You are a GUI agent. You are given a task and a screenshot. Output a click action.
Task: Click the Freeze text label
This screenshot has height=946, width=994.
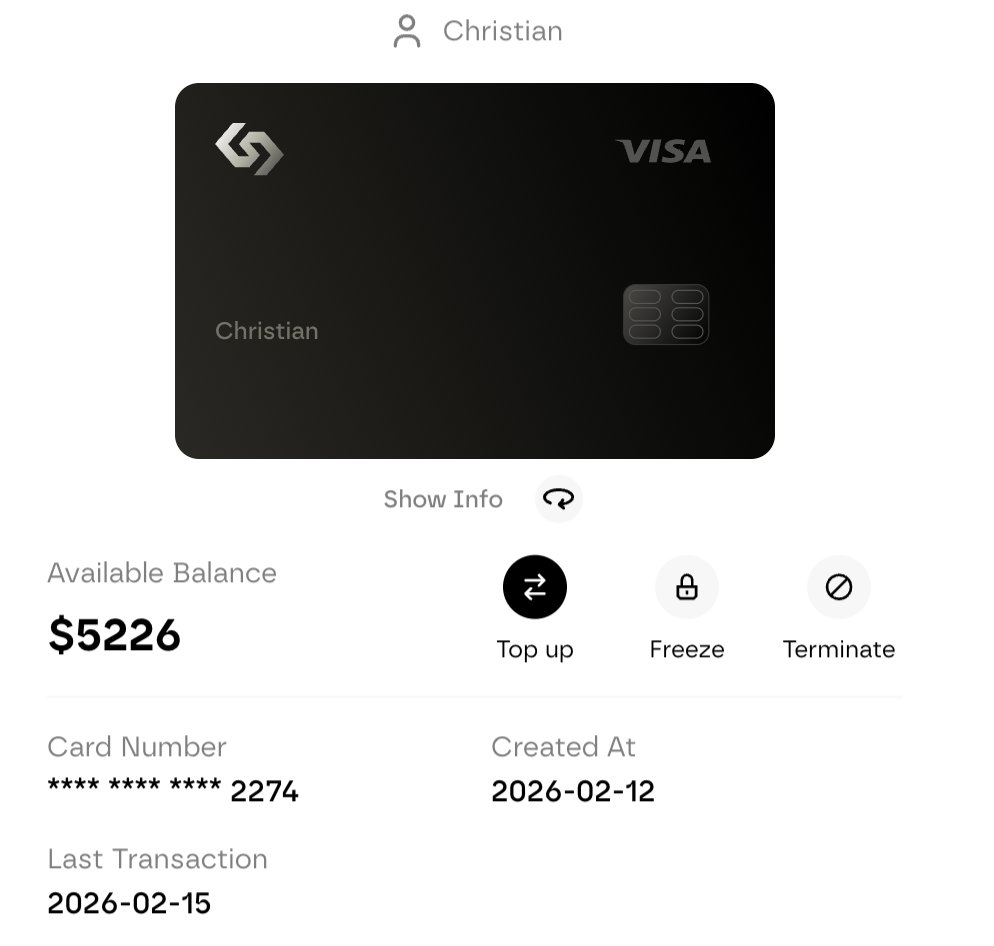[686, 649]
